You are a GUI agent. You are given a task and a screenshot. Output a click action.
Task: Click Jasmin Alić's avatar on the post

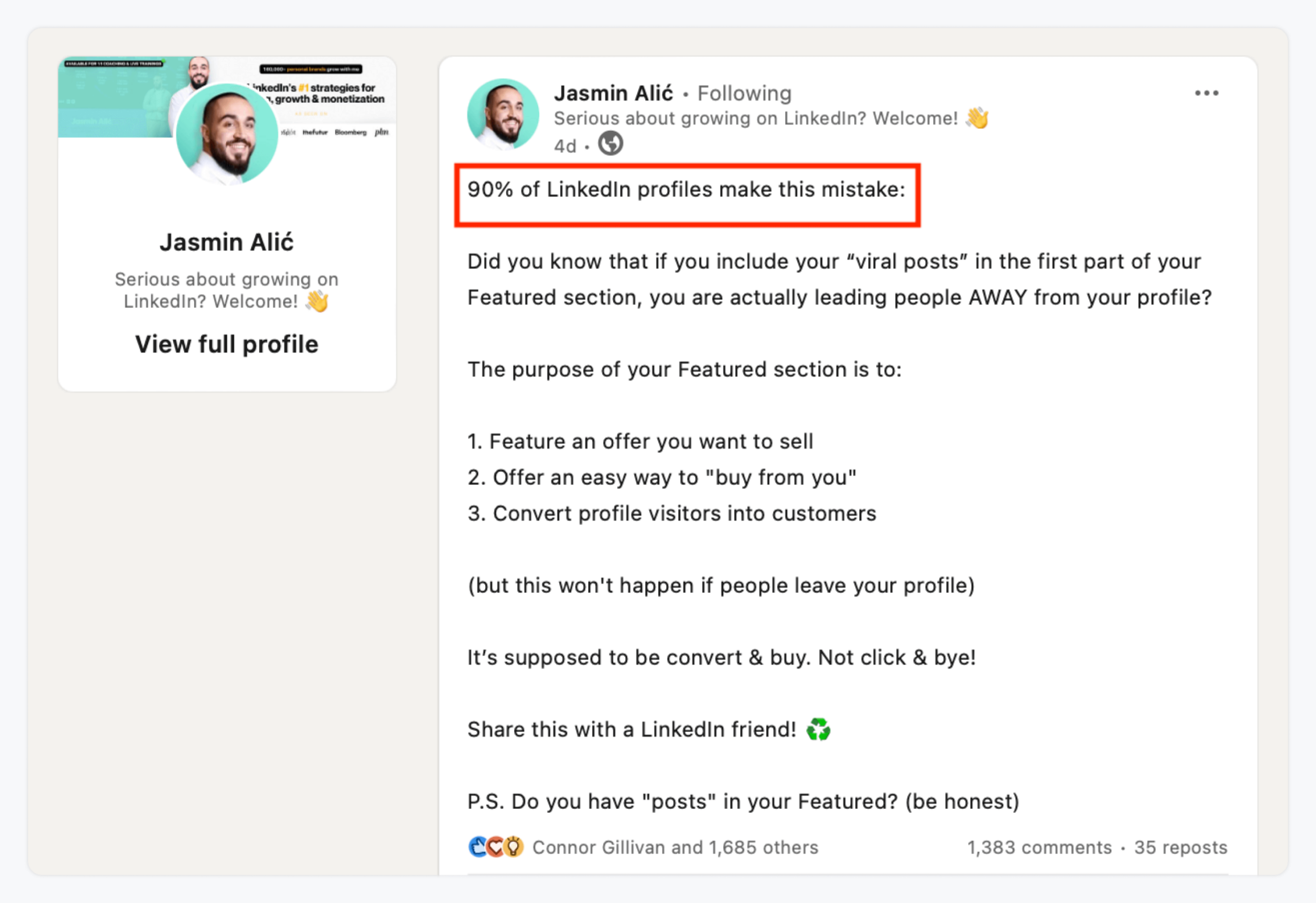[503, 115]
